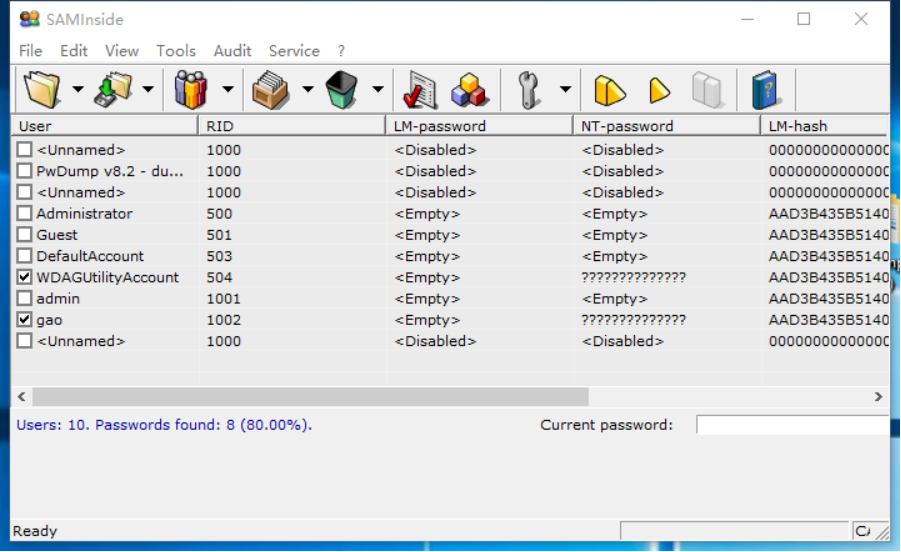This screenshot has width=901, height=552.
Task: Check the Administrator row checkbox
Action: point(24,214)
